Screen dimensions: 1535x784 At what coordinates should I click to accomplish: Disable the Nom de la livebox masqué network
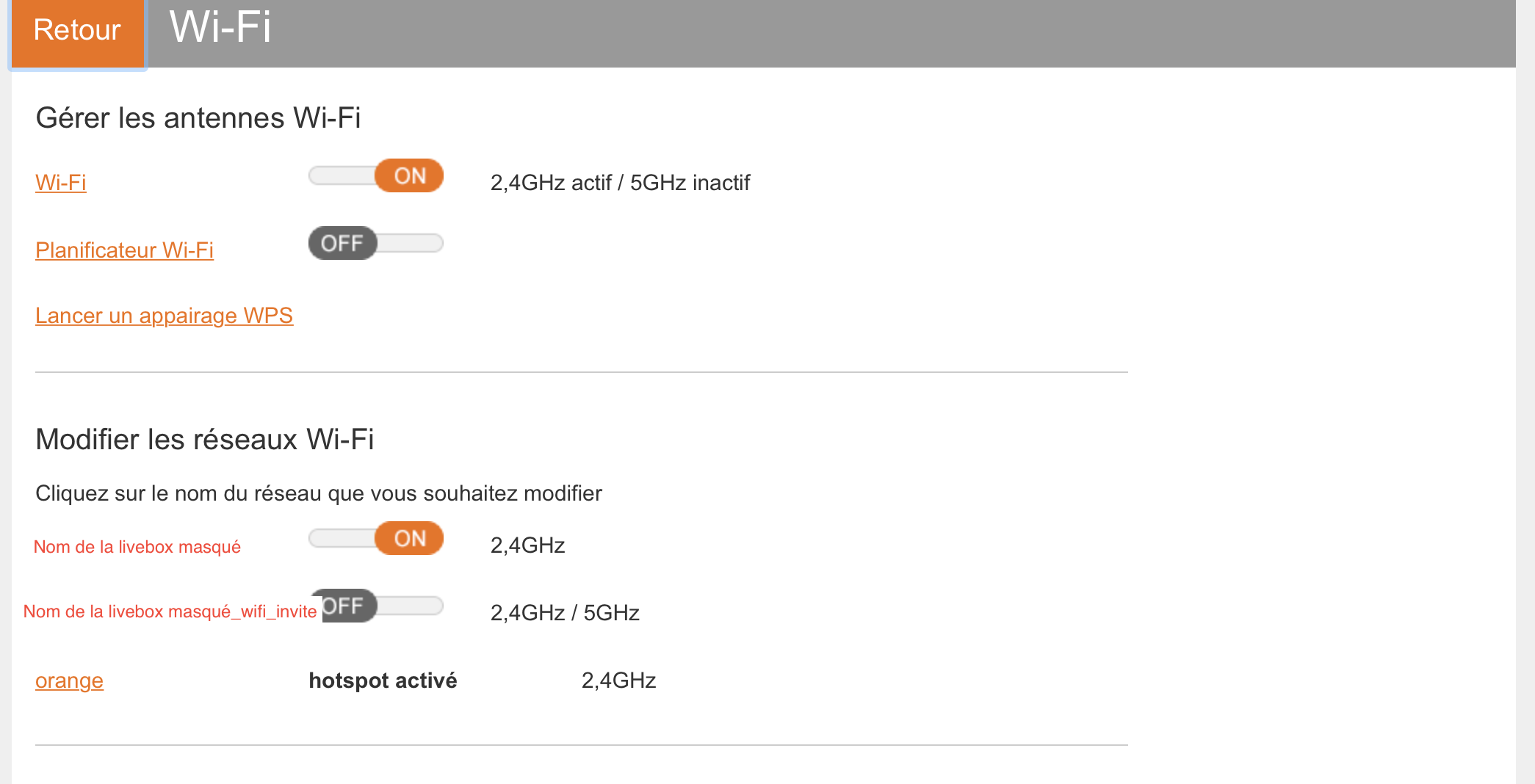375,538
